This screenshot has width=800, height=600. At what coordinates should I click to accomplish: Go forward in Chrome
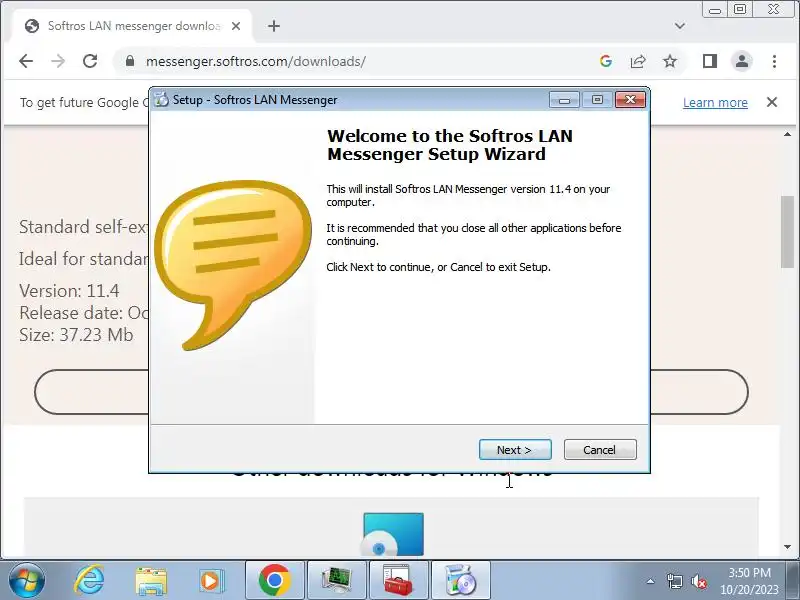58,61
